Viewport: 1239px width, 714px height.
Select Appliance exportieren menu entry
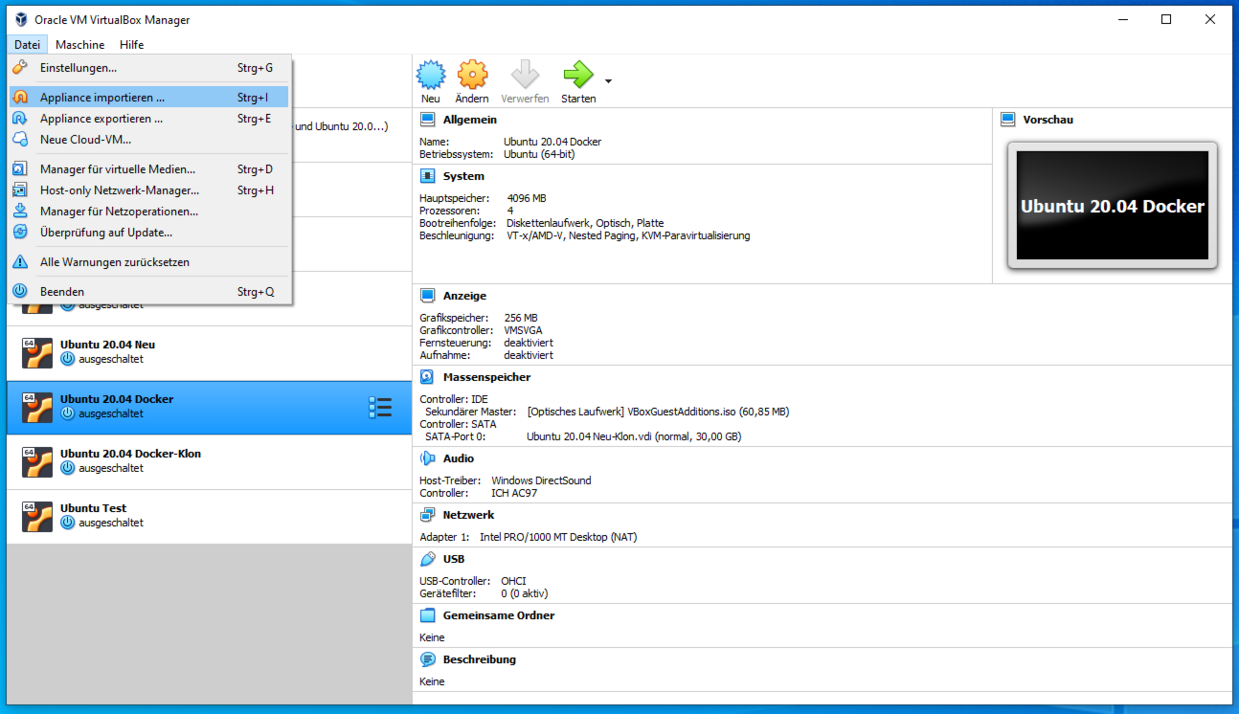tap(101, 119)
